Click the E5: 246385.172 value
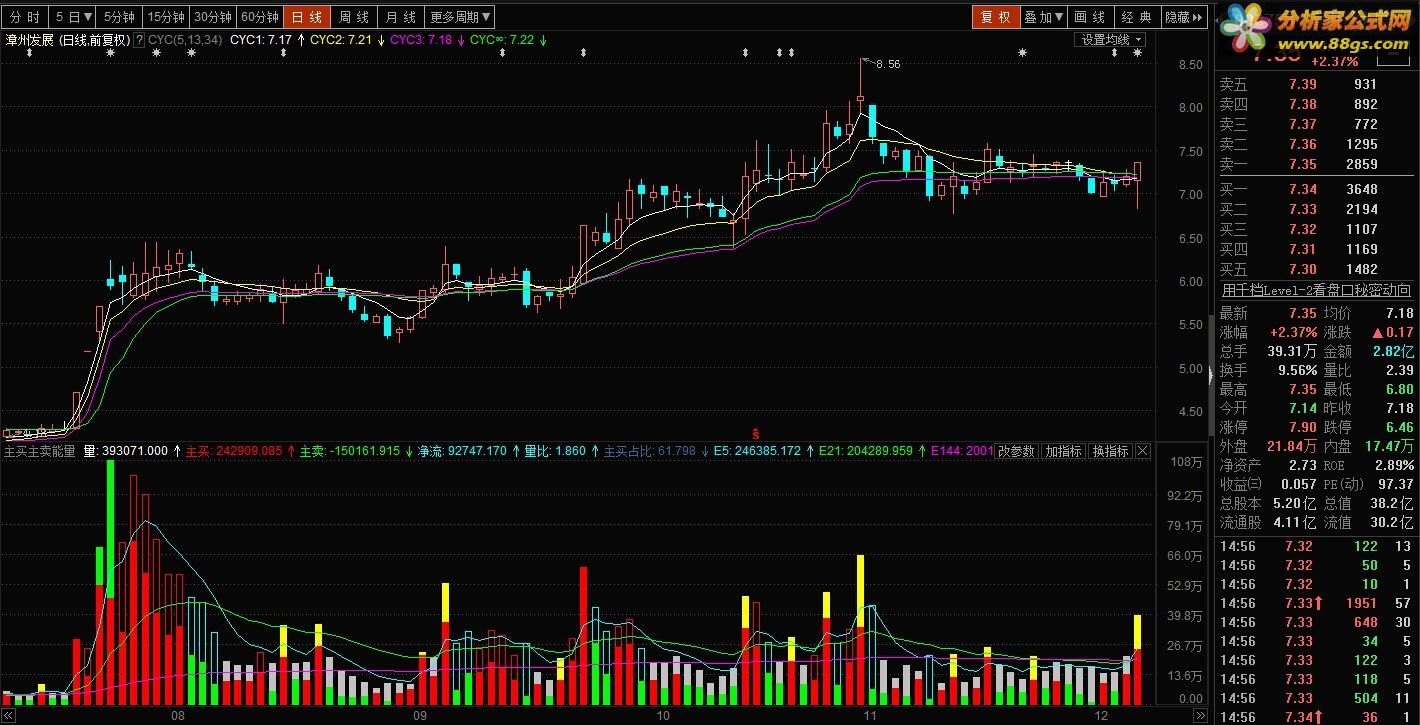 point(757,451)
